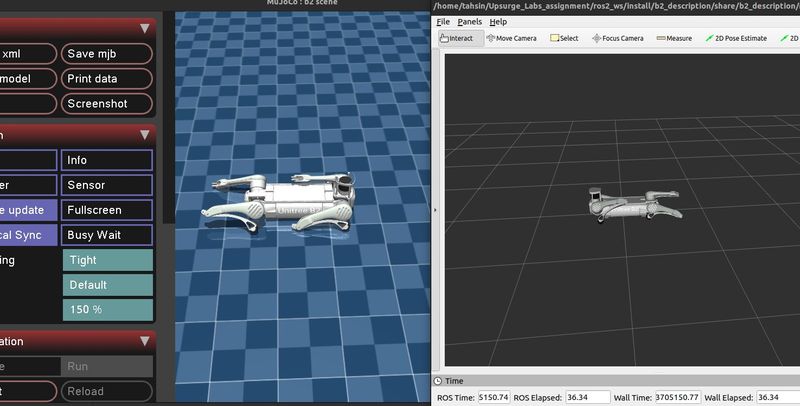Open the Panels menu
Image resolution: width=800 pixels, height=406 pixels.
(x=469, y=21)
